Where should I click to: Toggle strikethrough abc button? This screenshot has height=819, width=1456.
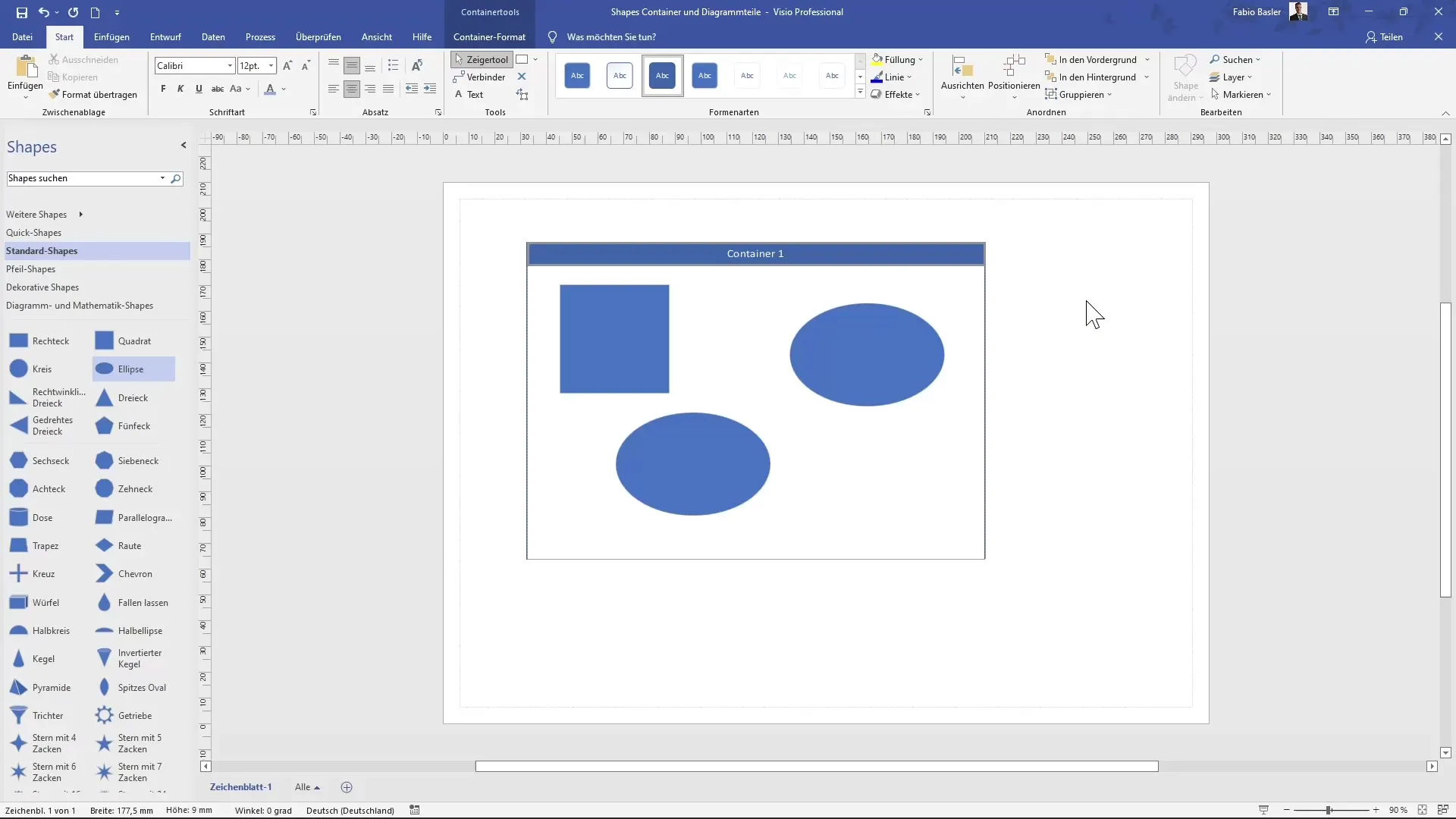pyautogui.click(x=218, y=89)
